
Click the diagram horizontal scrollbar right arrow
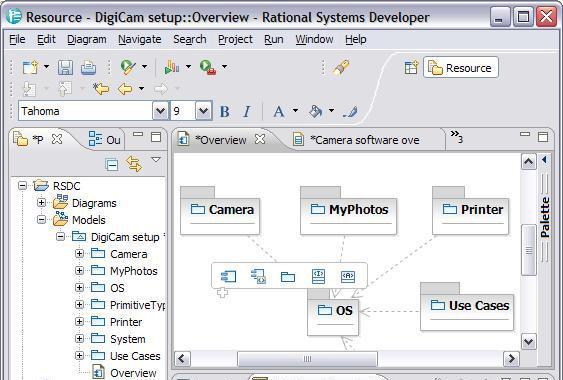[511, 358]
